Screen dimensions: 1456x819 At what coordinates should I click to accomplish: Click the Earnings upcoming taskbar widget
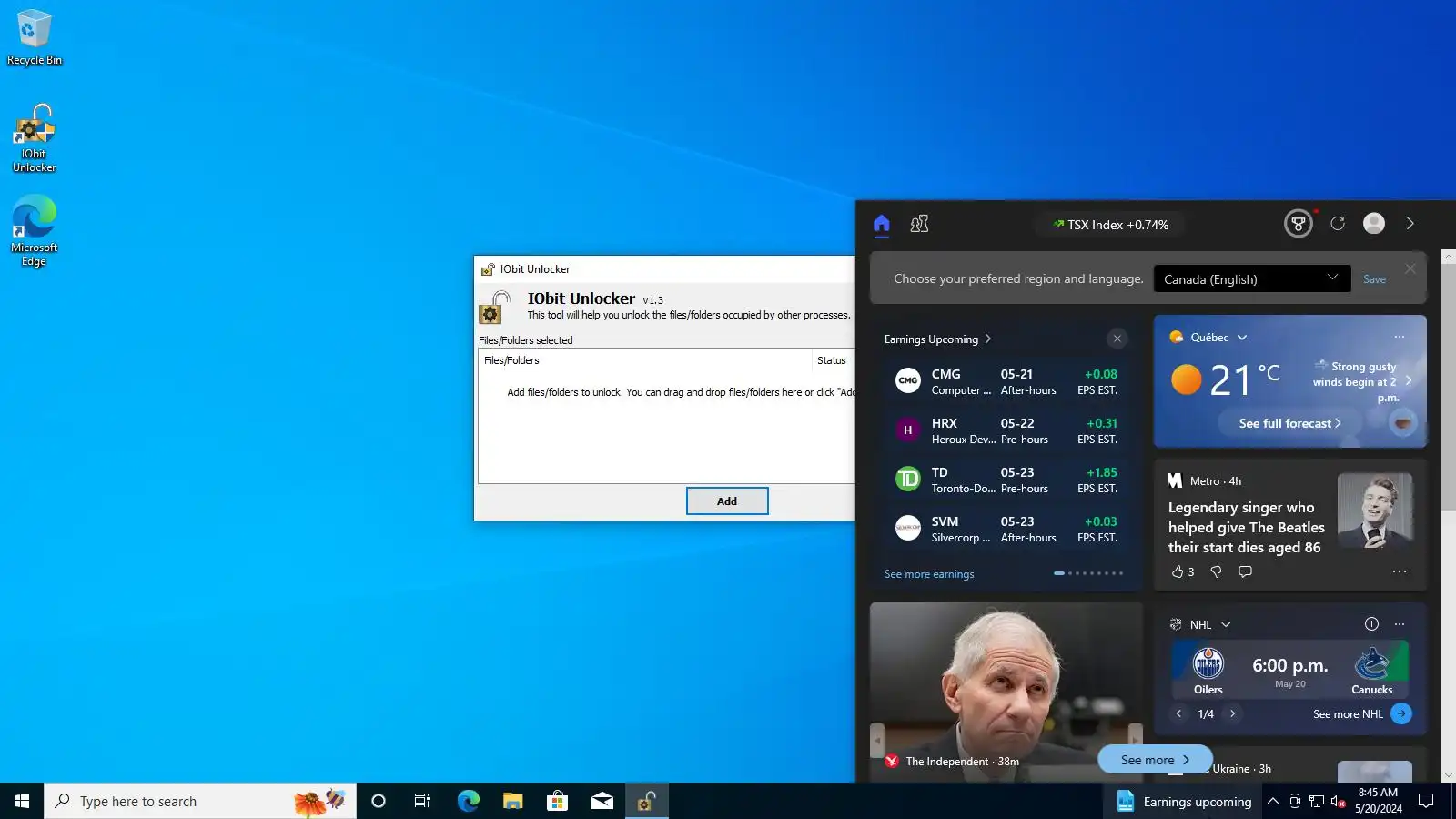[x=1183, y=801]
